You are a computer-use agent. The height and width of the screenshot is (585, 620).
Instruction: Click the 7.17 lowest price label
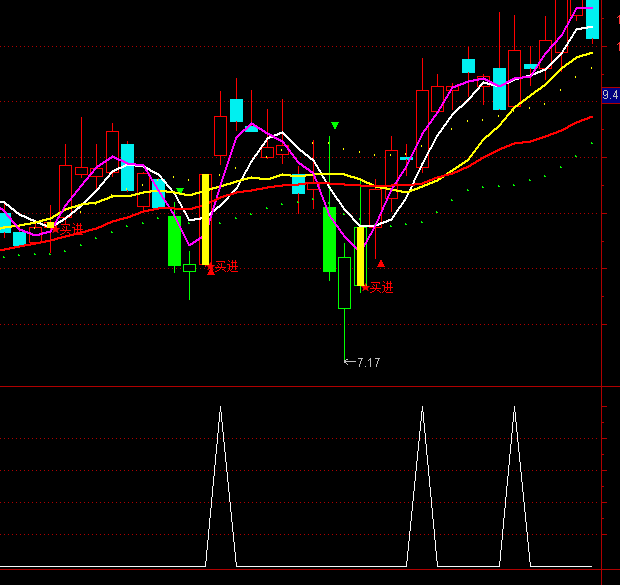coord(368,362)
